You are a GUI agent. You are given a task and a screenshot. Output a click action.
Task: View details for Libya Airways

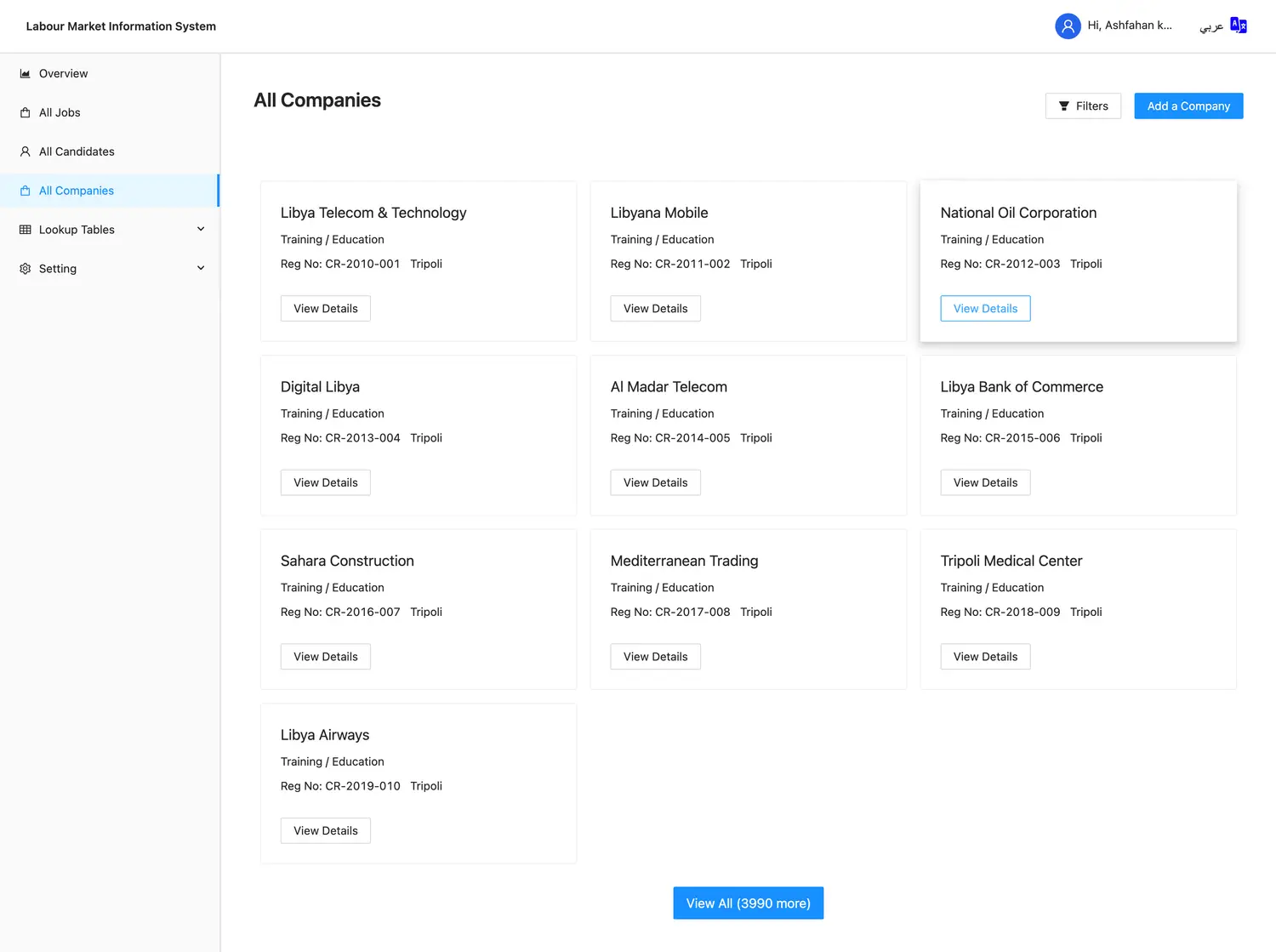click(x=325, y=831)
